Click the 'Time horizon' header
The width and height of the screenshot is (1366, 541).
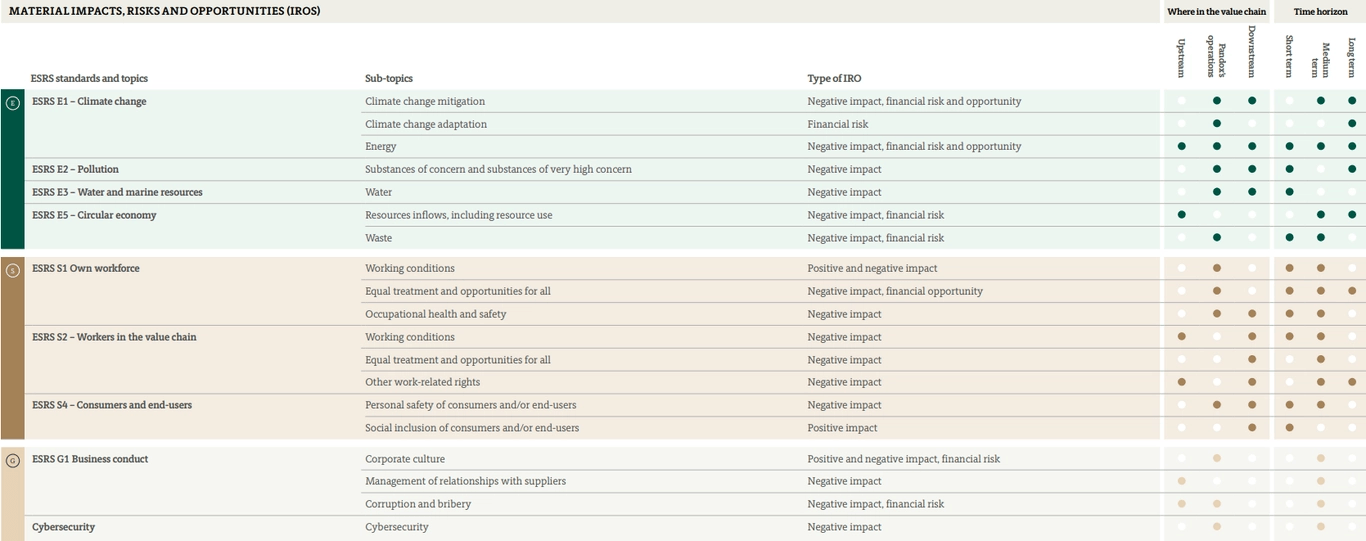(1319, 11)
